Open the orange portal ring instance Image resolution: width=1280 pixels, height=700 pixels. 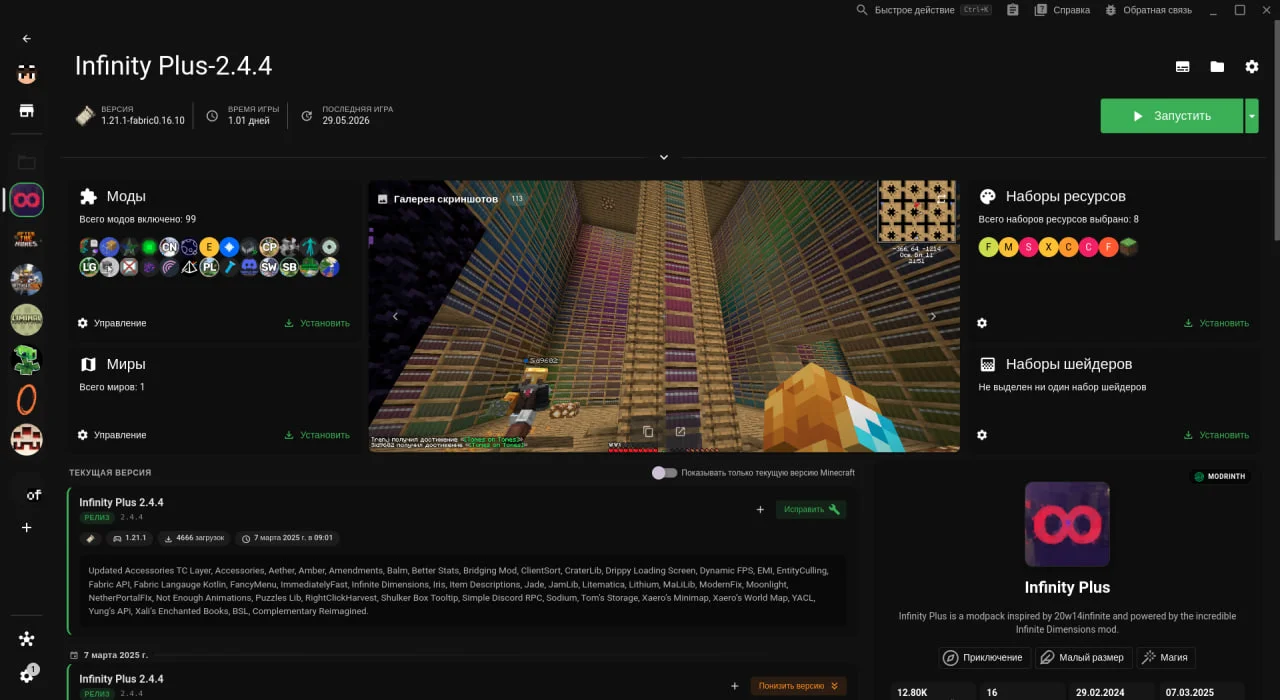(x=27, y=400)
